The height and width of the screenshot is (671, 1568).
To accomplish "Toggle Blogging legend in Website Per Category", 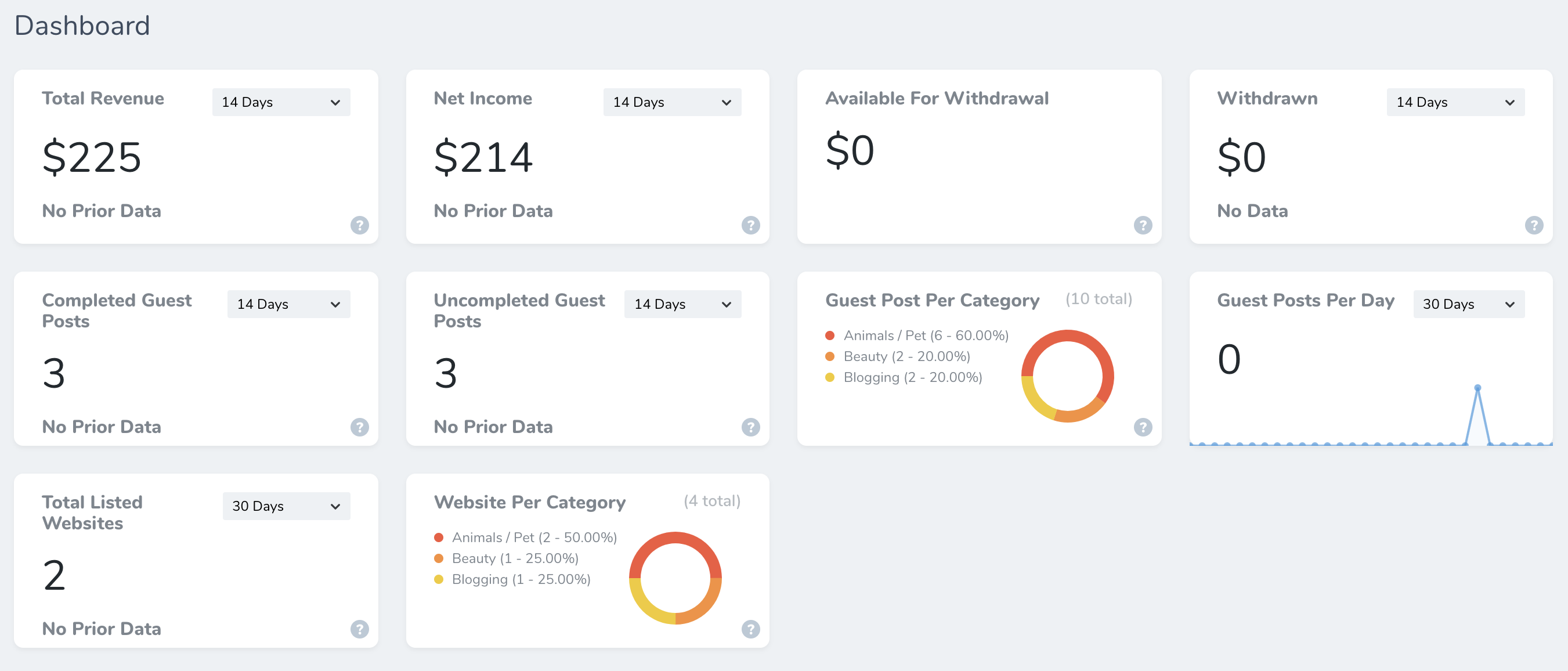I will tap(512, 579).
